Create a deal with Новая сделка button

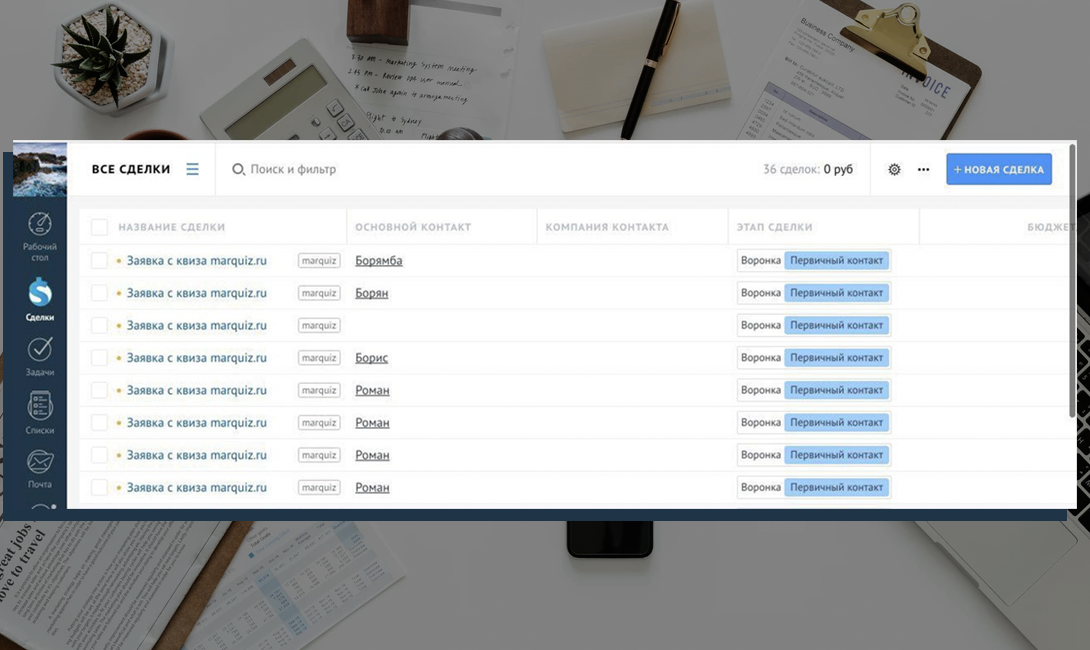pos(999,169)
